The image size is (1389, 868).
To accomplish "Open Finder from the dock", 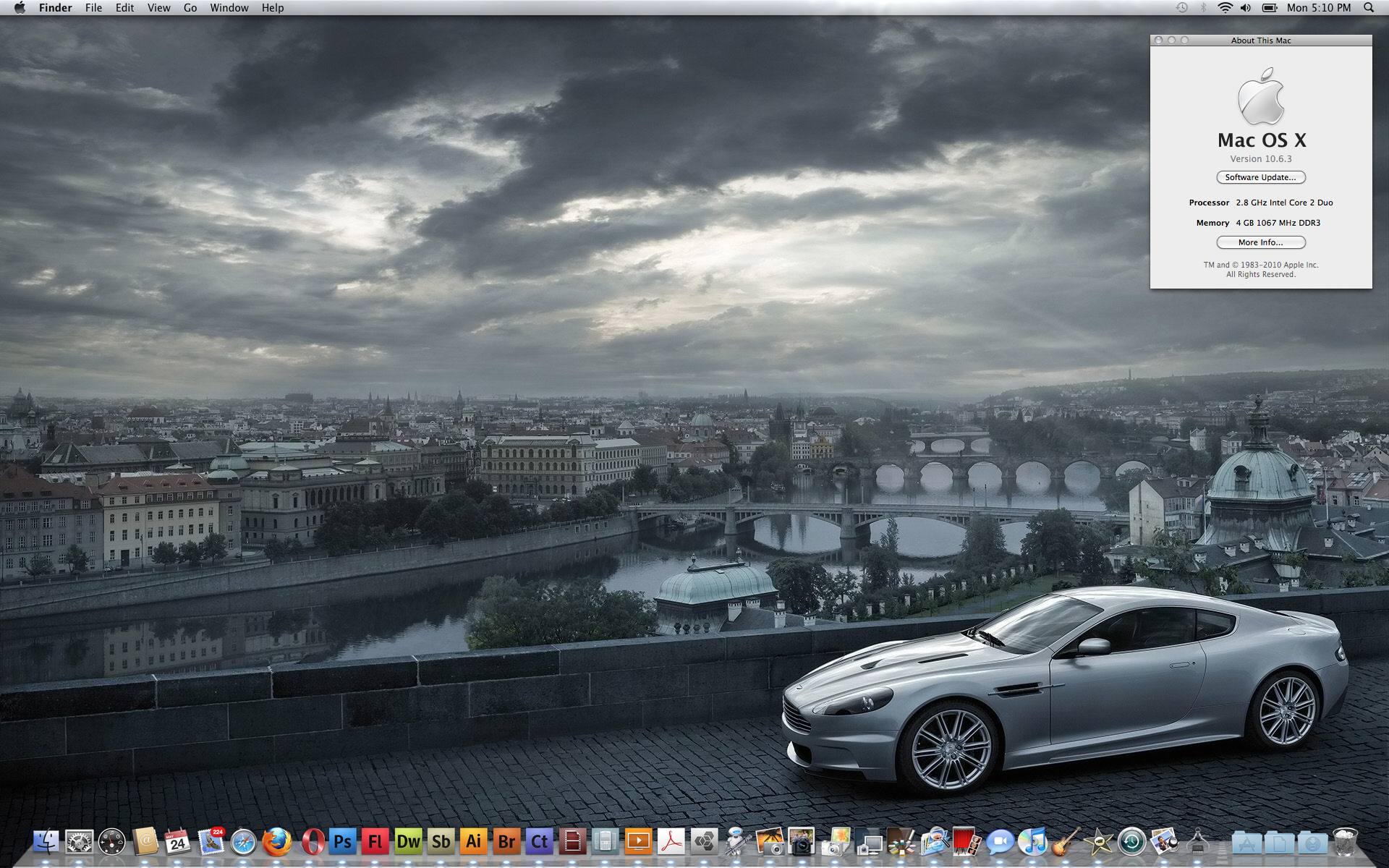I will [x=46, y=842].
